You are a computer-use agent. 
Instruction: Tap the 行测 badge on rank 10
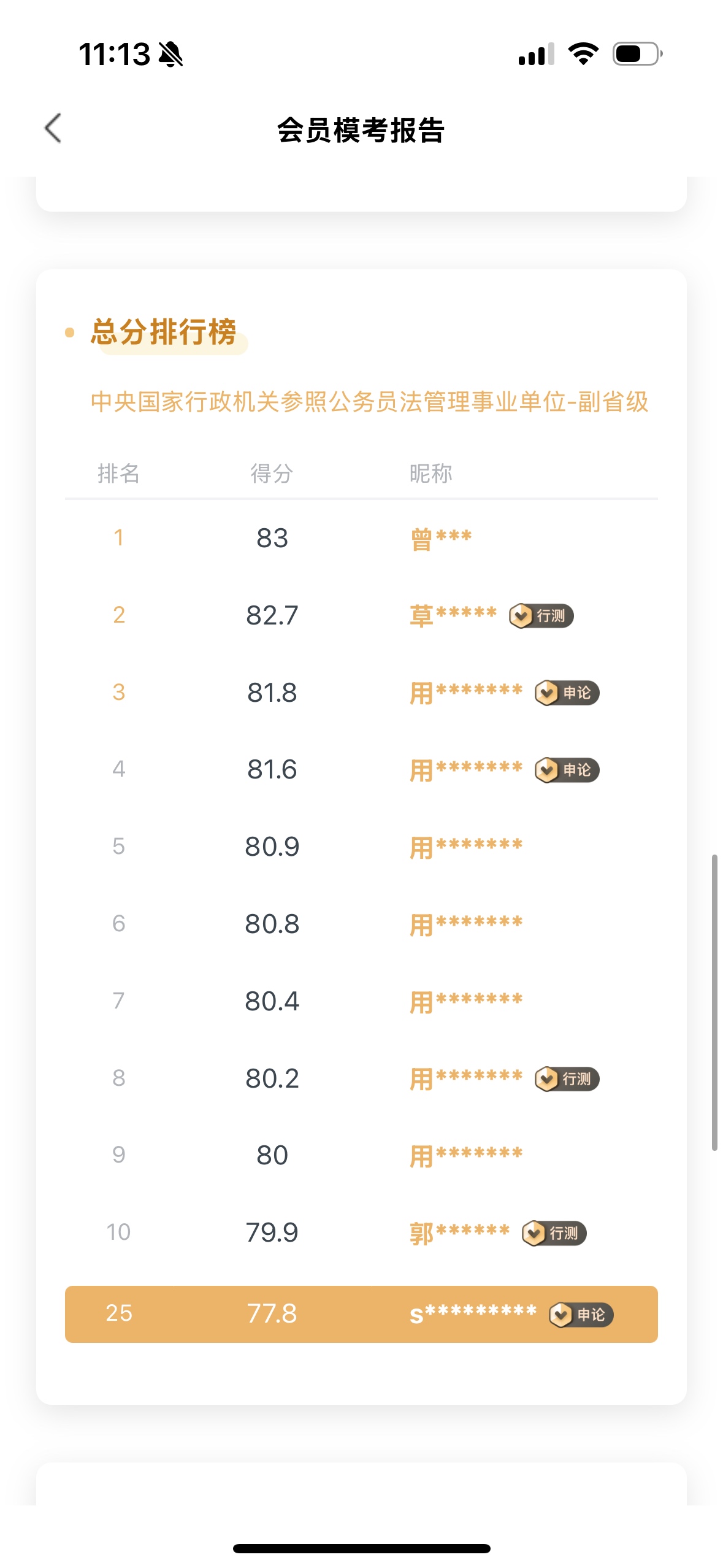click(554, 1233)
